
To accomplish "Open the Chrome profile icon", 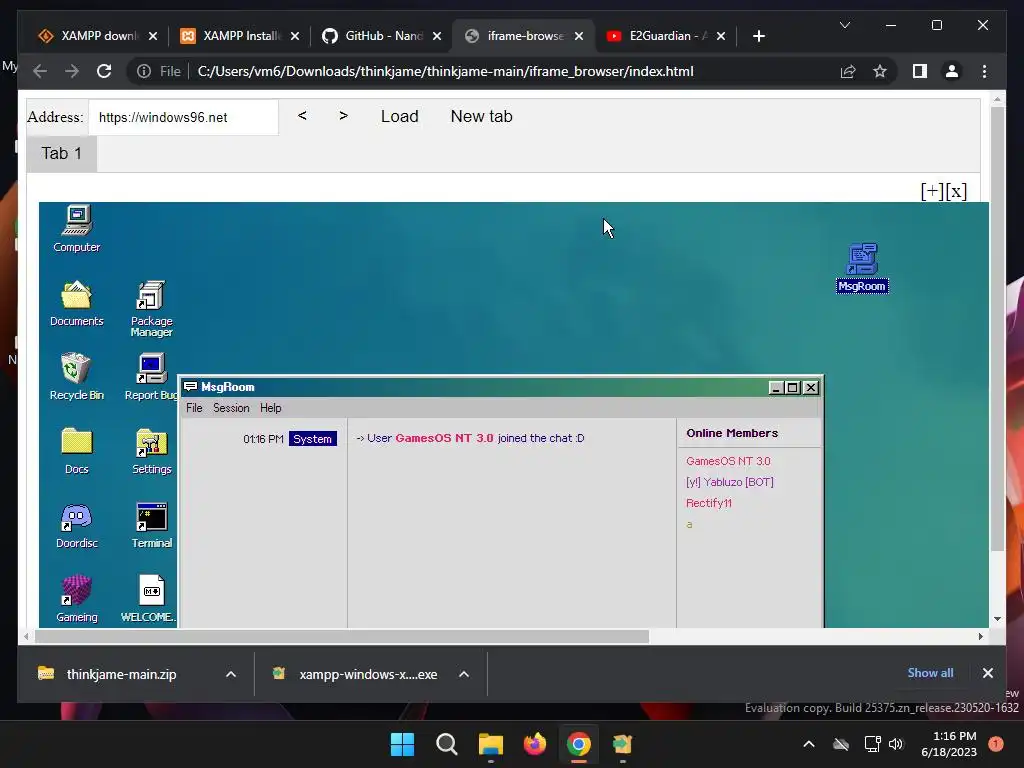I will tap(952, 71).
